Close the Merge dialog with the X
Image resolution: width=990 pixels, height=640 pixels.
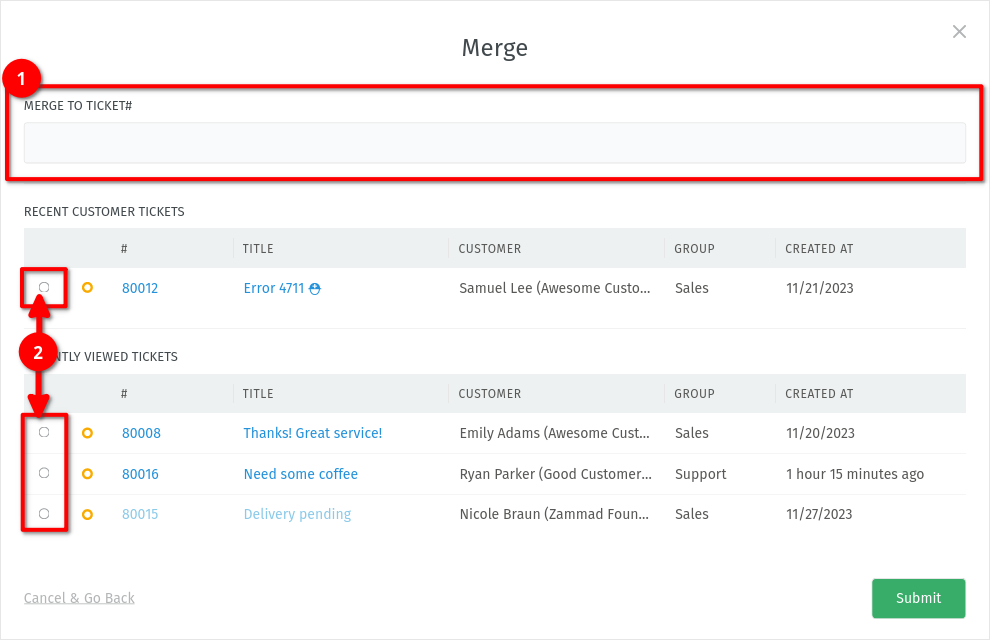coord(959,32)
